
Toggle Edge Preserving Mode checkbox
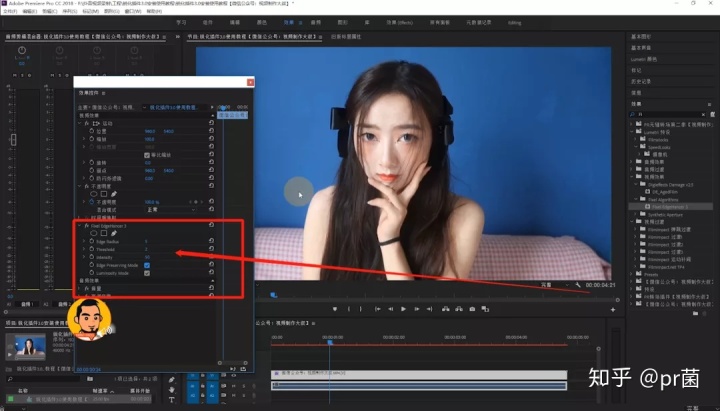tap(147, 265)
